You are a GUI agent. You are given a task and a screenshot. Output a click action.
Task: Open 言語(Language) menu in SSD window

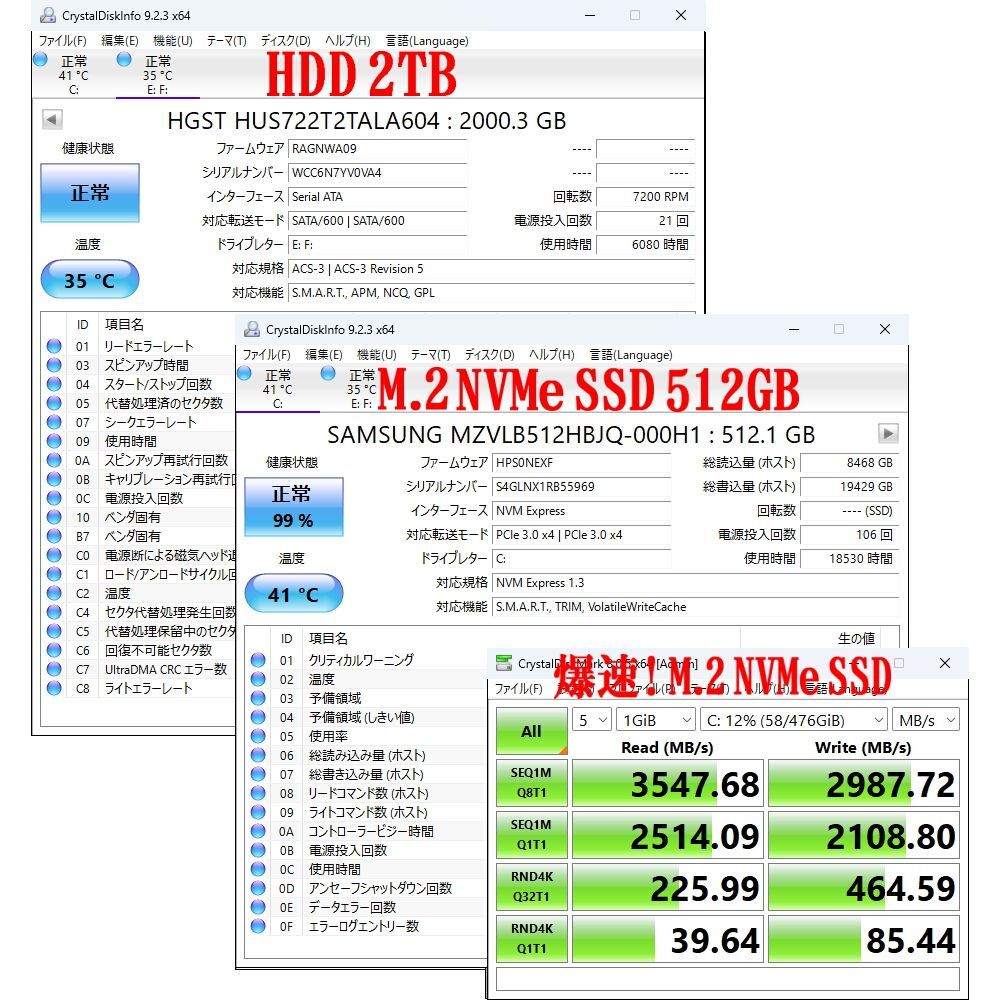point(630,355)
